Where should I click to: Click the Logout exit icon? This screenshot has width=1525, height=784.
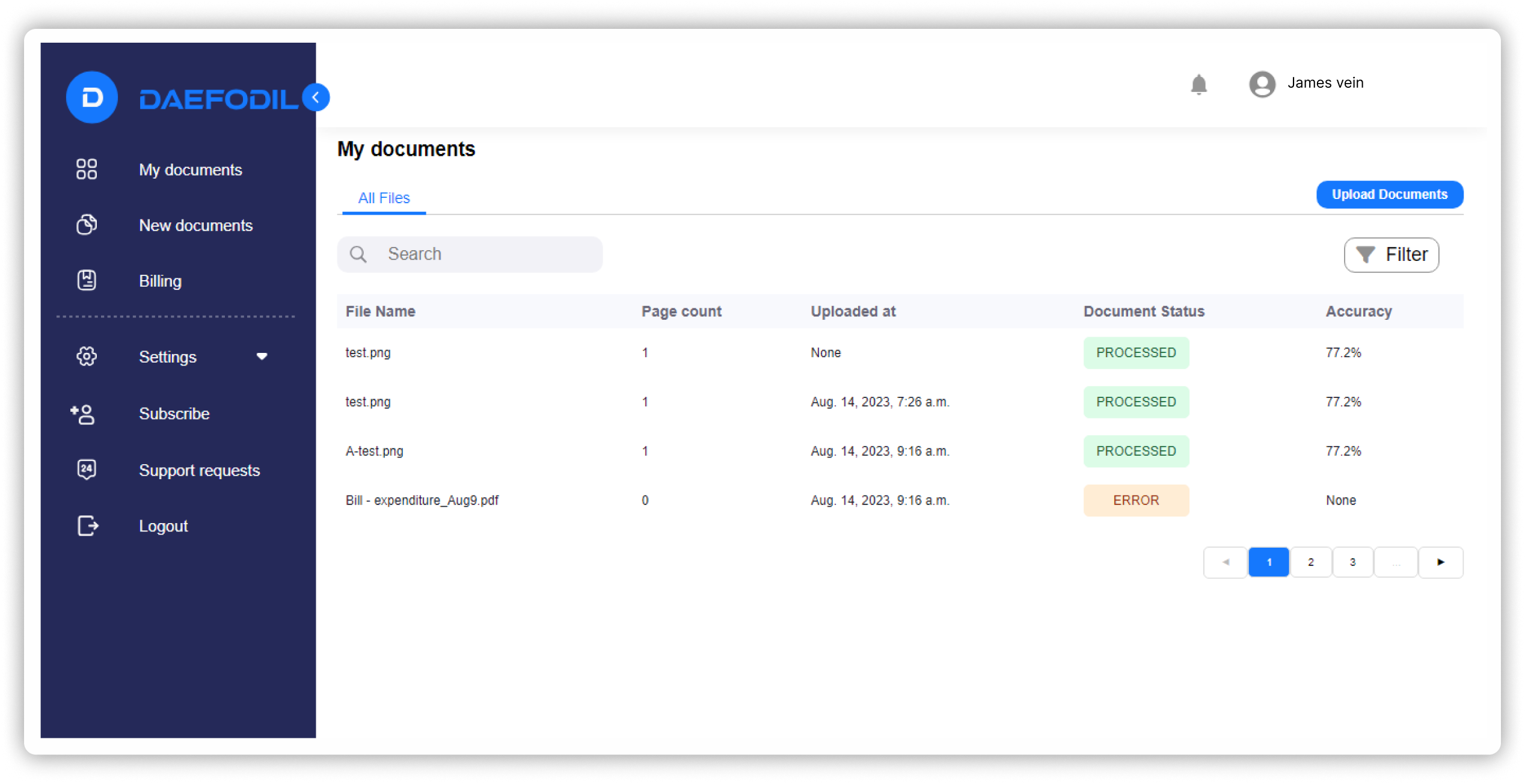[x=88, y=526]
